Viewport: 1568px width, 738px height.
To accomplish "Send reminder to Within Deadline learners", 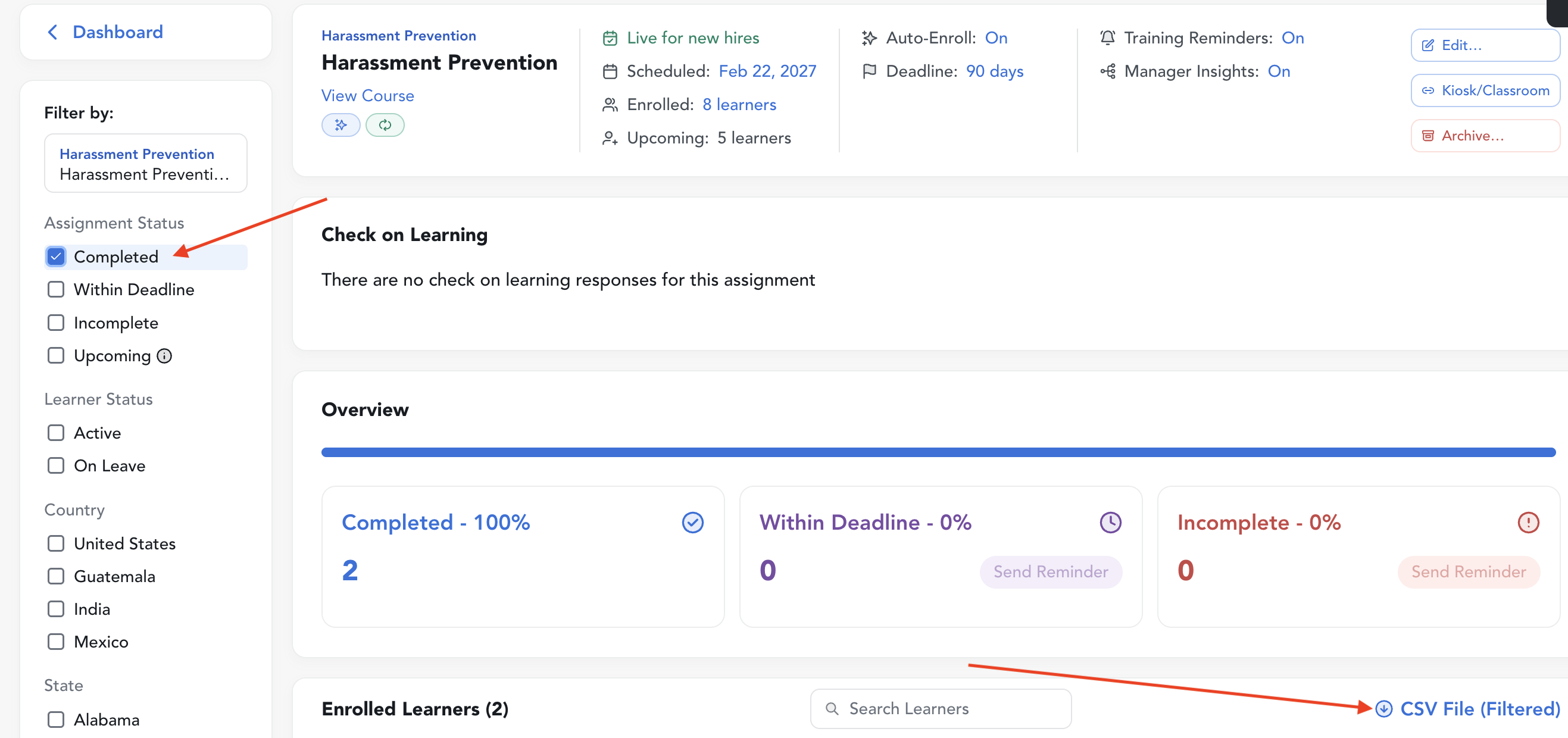I will click(1051, 572).
